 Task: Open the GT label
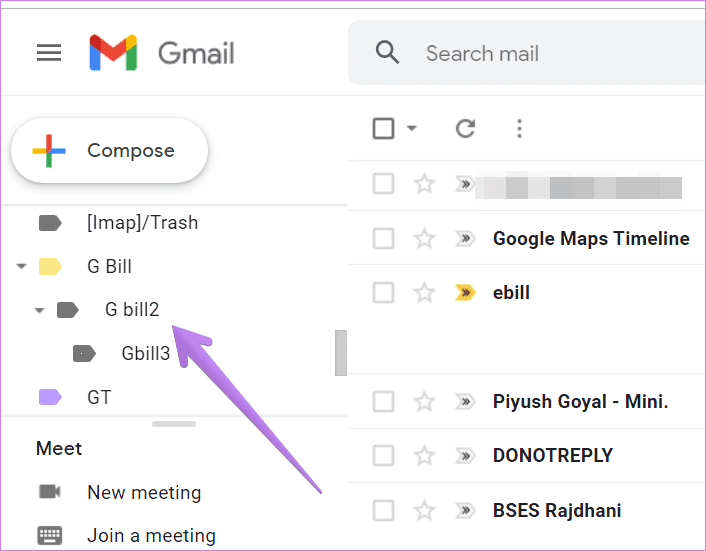coord(99,397)
